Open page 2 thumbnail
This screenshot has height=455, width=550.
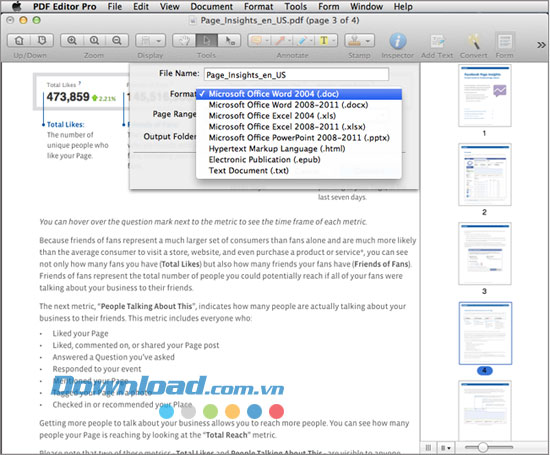(x=485, y=174)
